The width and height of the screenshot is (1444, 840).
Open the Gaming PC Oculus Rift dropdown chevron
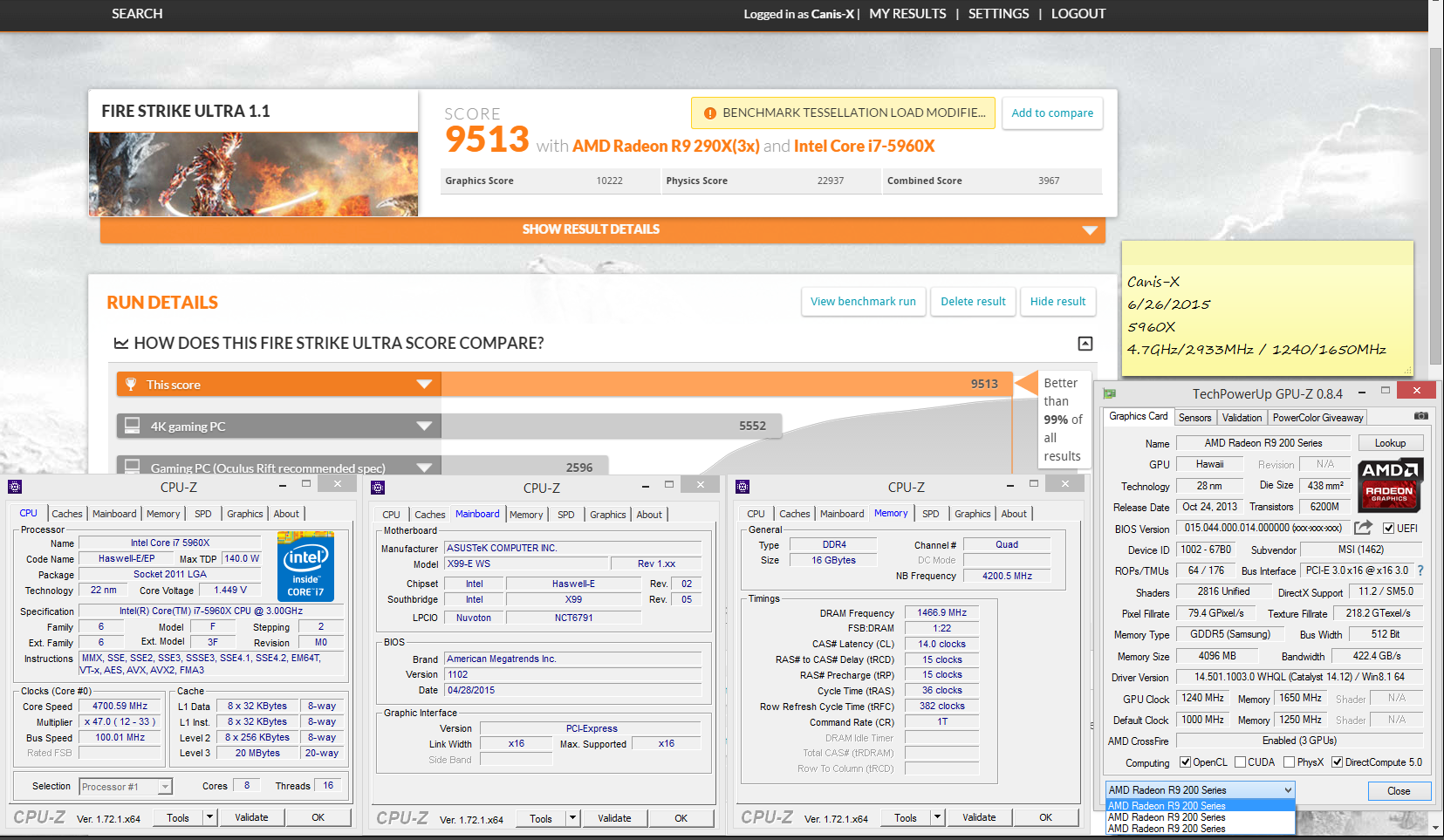424,467
